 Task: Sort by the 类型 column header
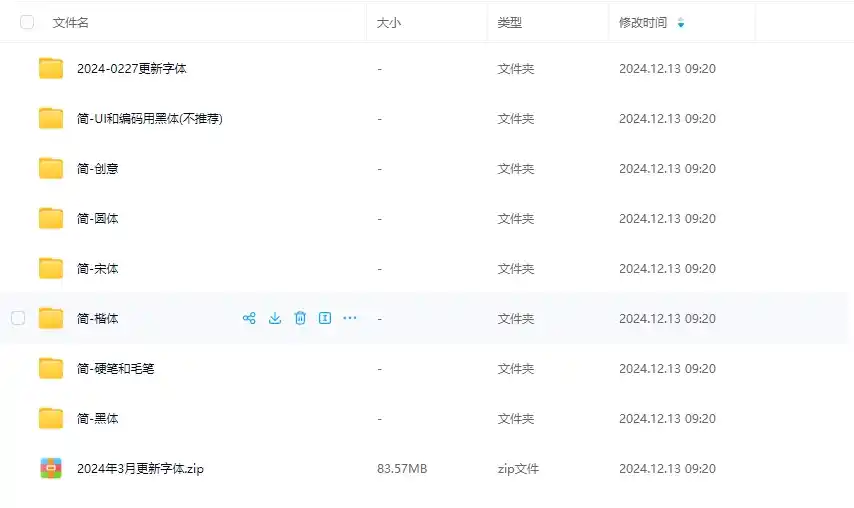[510, 22]
